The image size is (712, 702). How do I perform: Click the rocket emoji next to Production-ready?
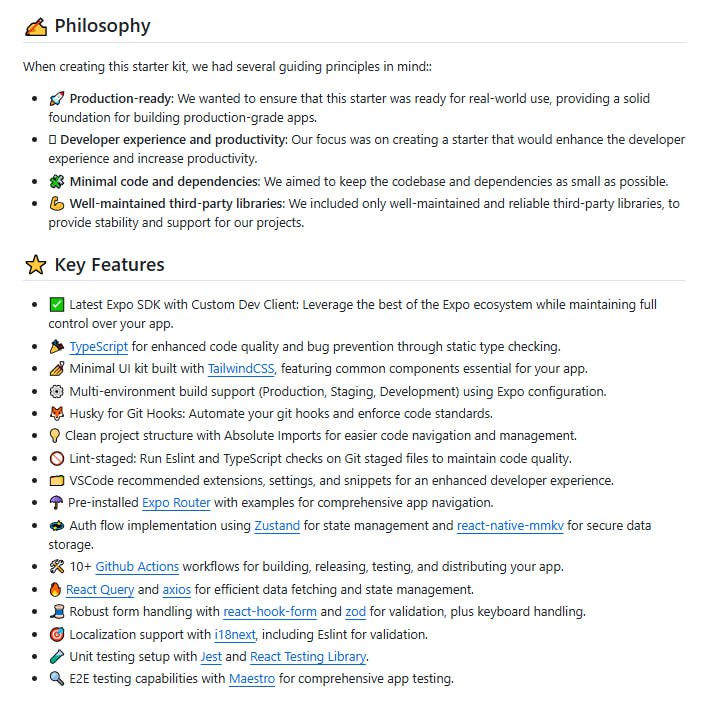57,99
